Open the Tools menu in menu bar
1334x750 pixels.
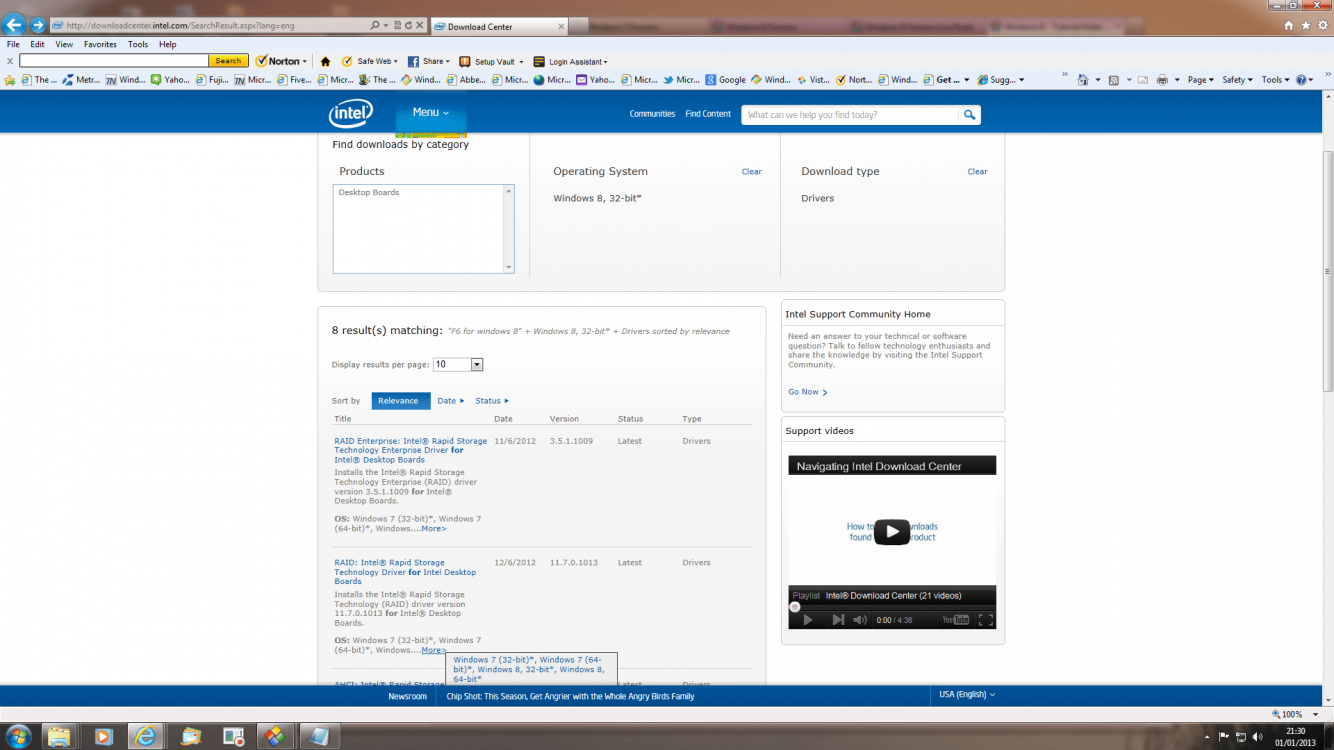tap(138, 45)
